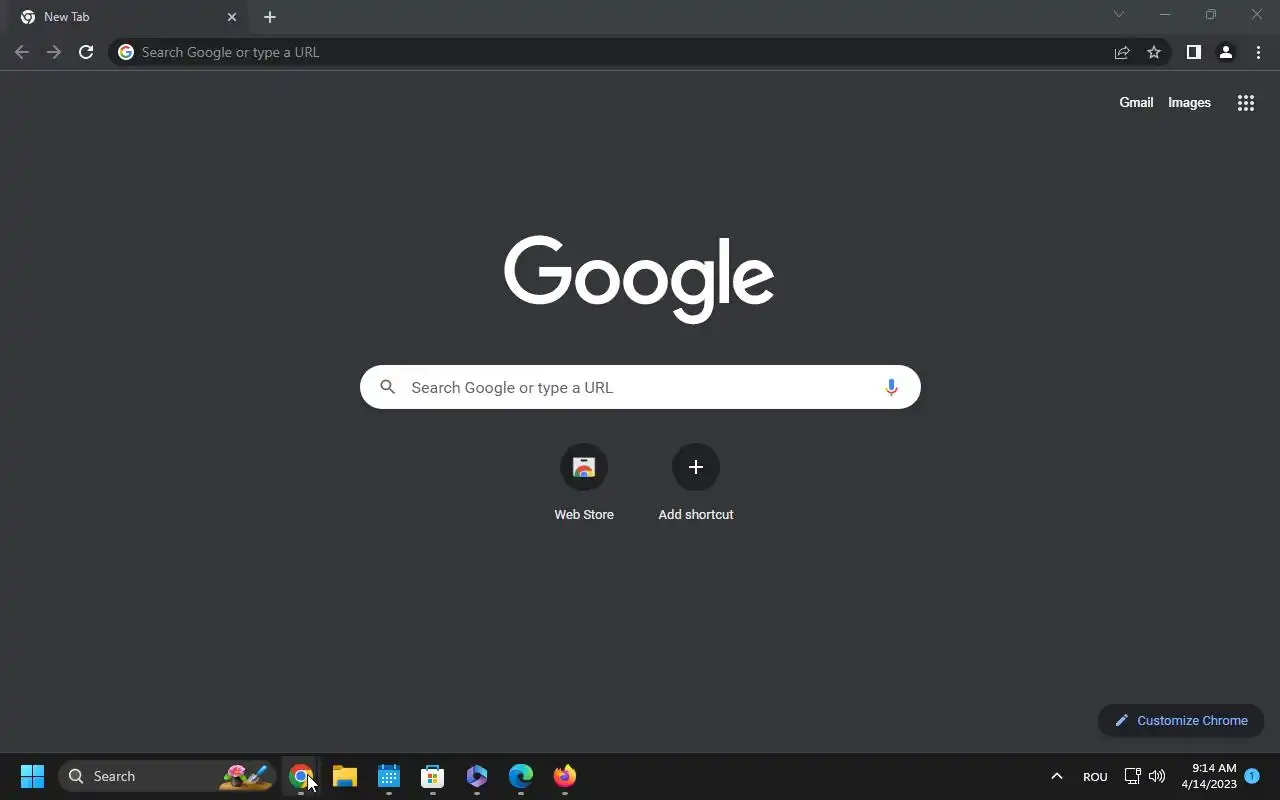The image size is (1280, 800).
Task: Open network status in system tray
Action: 1133,776
